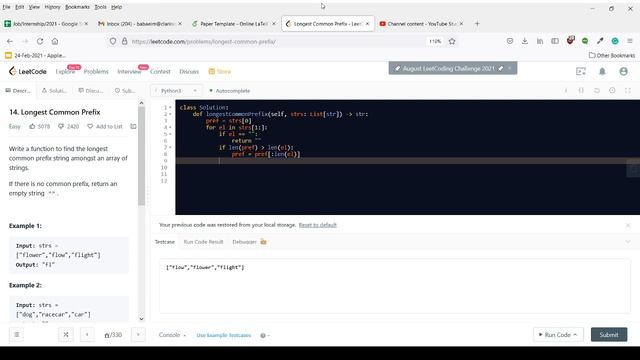Pick a random problem with shuffle icon

tap(66, 335)
